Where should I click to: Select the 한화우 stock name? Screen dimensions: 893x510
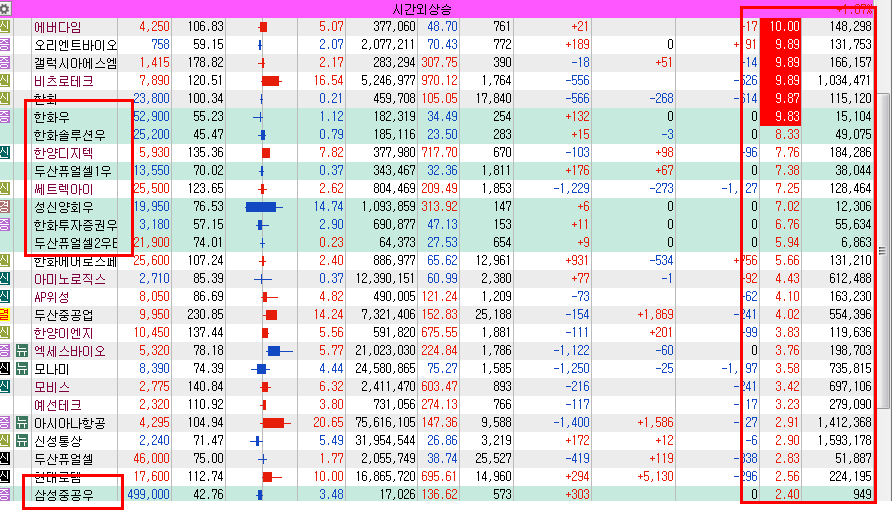tap(51, 117)
